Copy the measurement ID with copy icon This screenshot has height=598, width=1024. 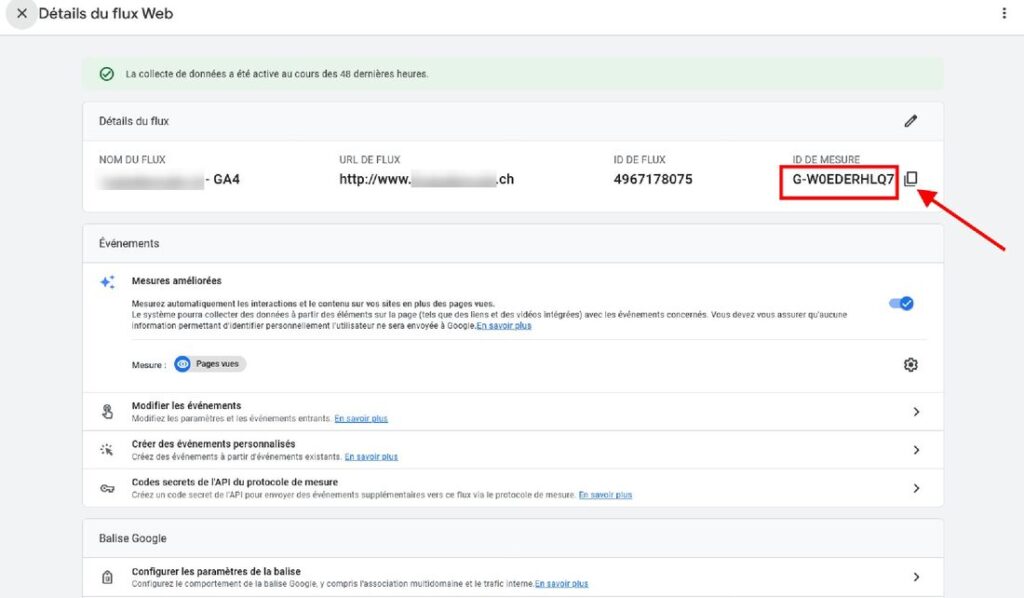click(910, 179)
